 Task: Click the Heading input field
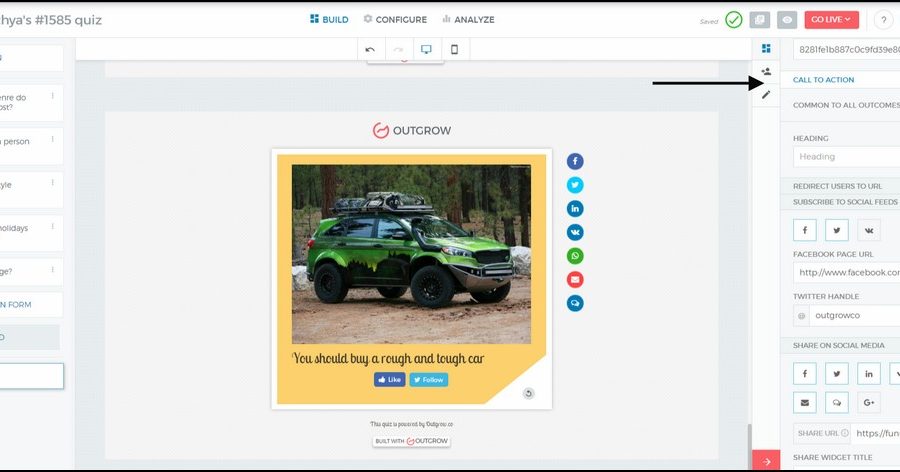(x=846, y=157)
